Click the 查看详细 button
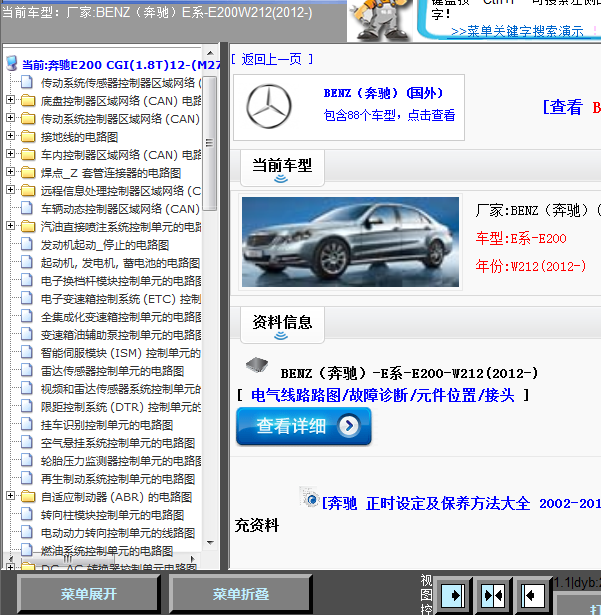The image size is (601, 615). click(x=304, y=426)
